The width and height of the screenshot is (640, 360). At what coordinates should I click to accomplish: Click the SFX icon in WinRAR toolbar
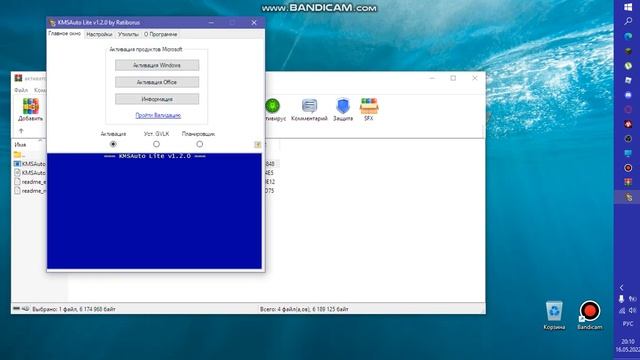coord(369,109)
